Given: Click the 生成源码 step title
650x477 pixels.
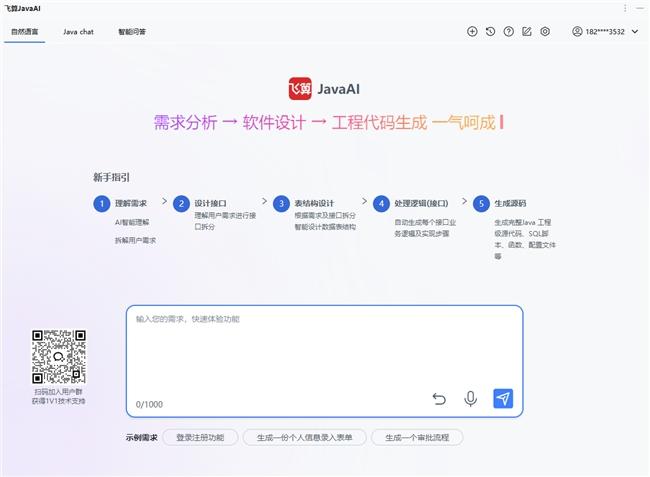Looking at the screenshot, I should click(510, 203).
